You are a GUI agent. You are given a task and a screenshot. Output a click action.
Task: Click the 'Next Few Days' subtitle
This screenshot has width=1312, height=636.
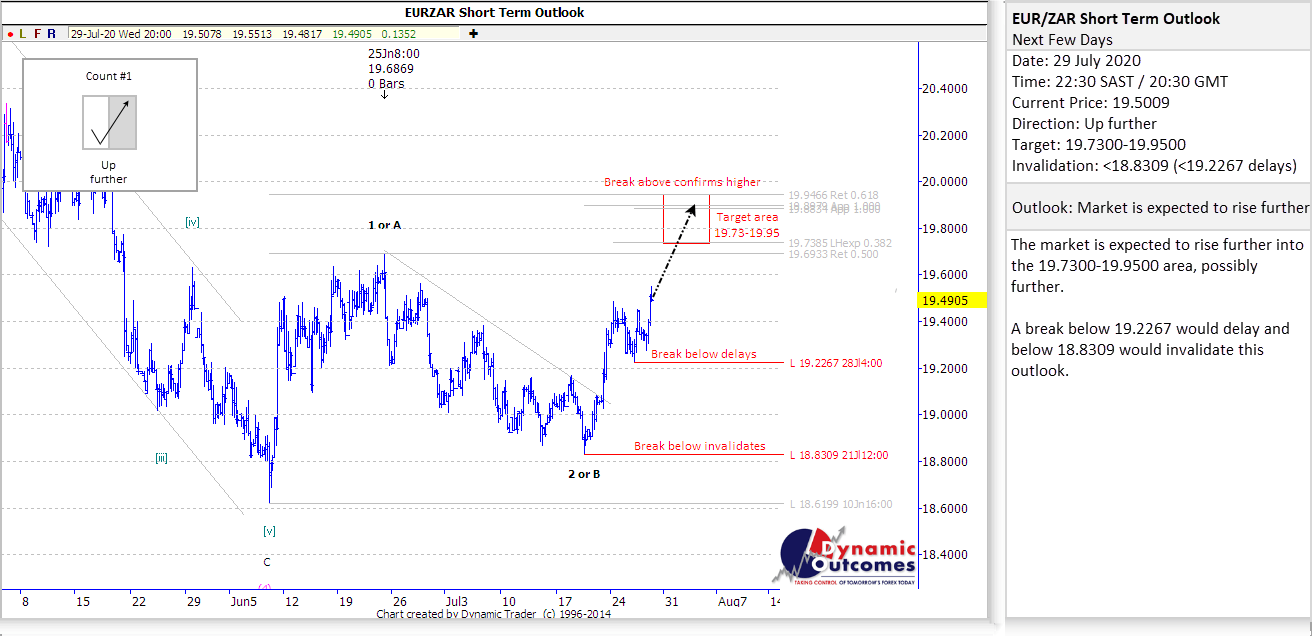click(x=1060, y=39)
